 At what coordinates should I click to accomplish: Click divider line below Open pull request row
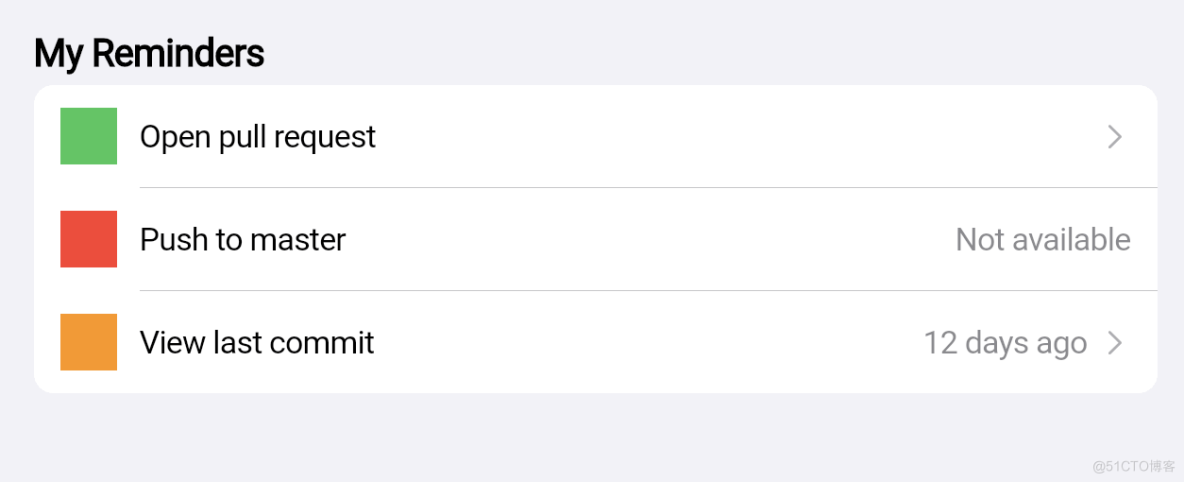pos(648,187)
